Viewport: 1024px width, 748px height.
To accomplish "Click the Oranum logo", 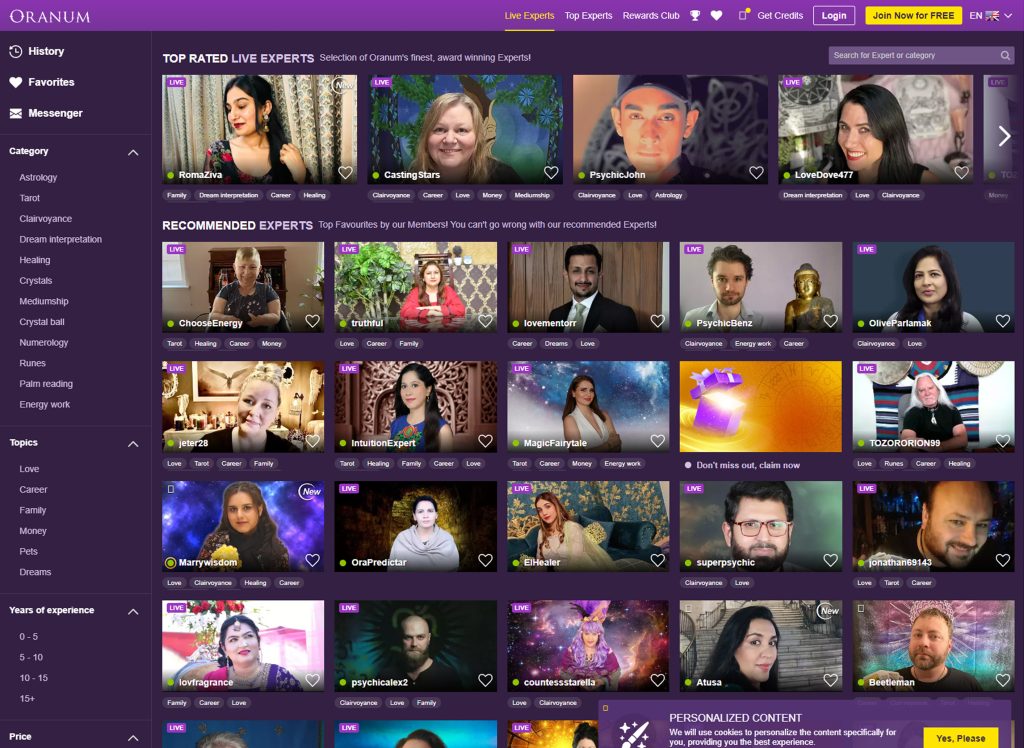I will [x=50, y=16].
